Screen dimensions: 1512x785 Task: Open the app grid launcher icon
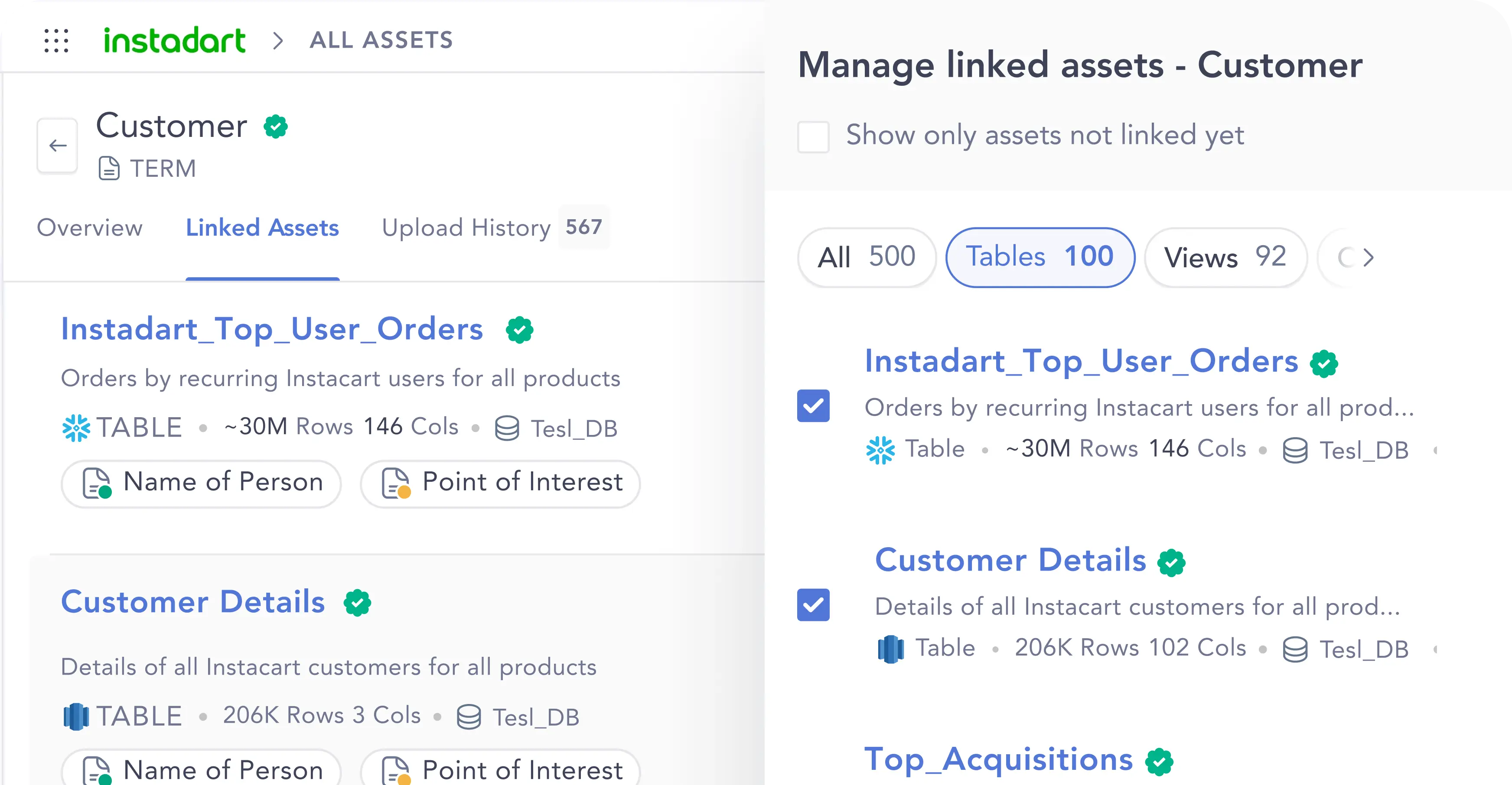(x=56, y=40)
